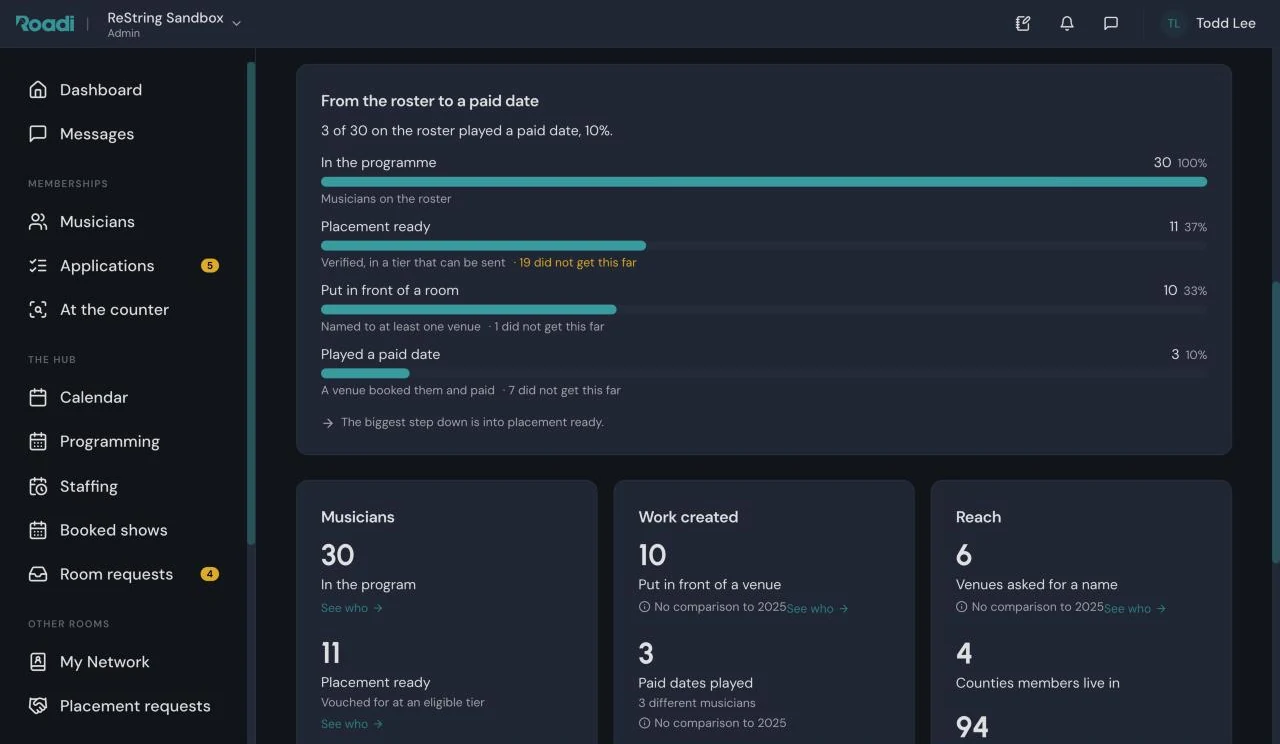Click 'Vouched for at an eligible tier' text
This screenshot has width=1280, height=744.
pos(403,703)
